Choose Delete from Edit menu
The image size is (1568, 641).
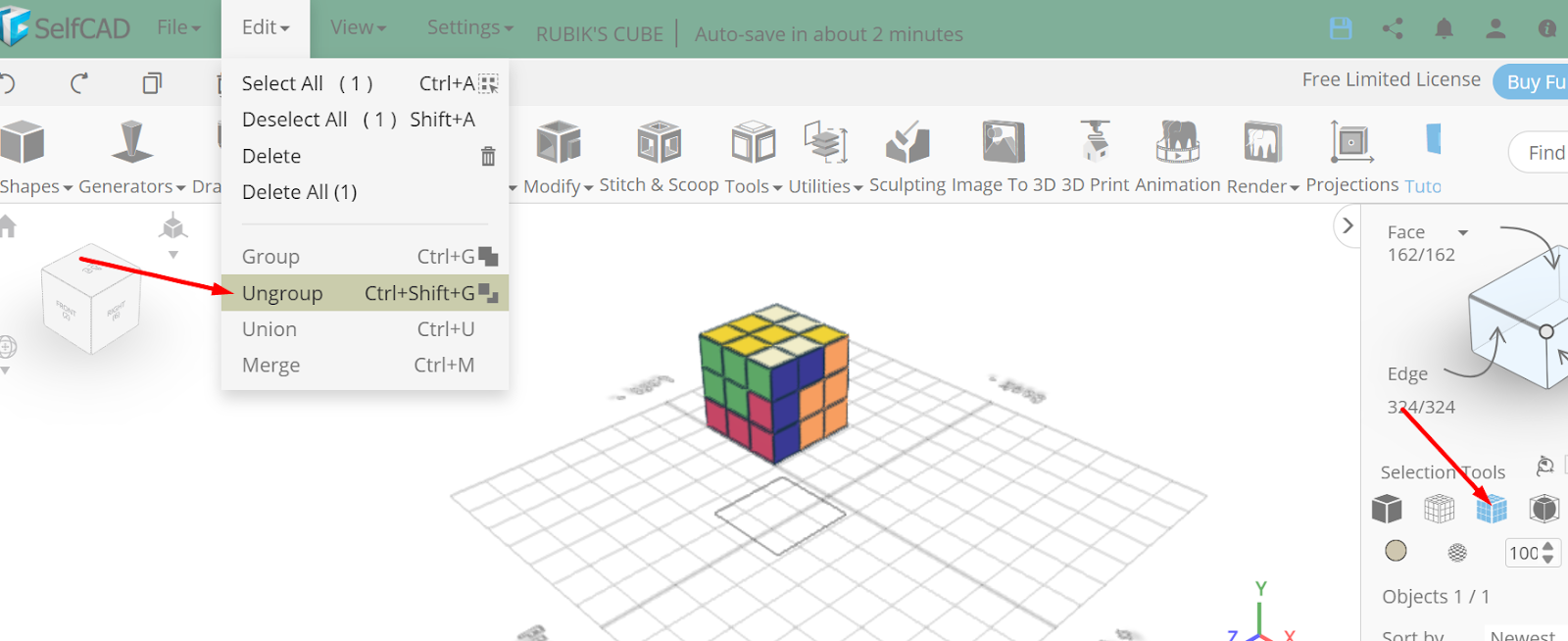(x=365, y=156)
